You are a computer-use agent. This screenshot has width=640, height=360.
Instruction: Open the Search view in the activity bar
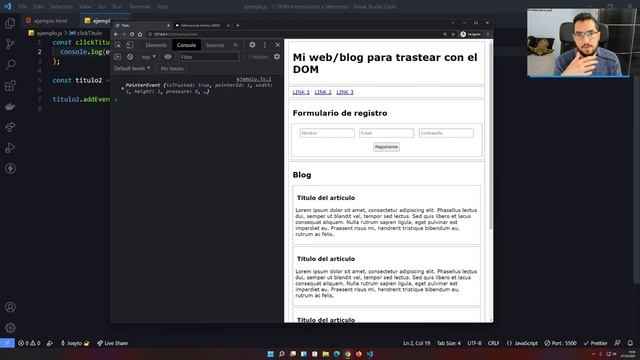coord(10,64)
